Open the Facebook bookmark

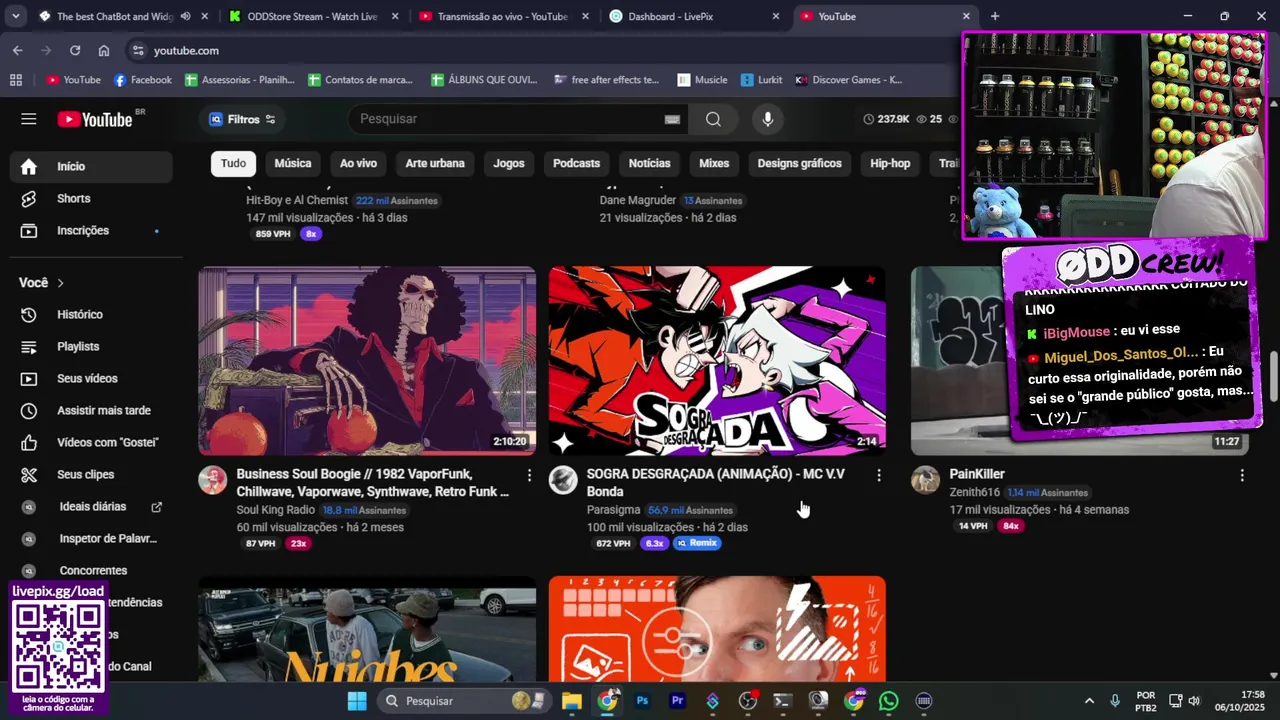pos(142,80)
